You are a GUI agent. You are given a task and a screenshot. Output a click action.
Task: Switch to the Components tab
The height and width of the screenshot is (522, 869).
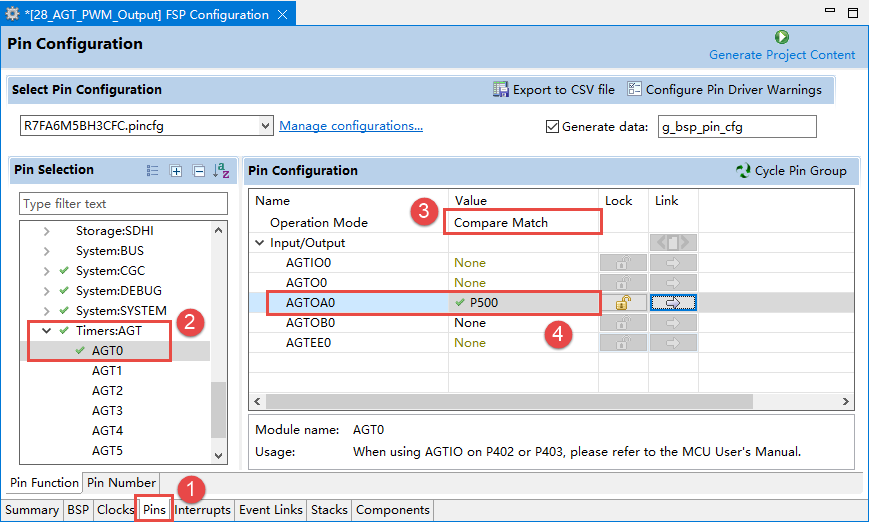point(392,510)
